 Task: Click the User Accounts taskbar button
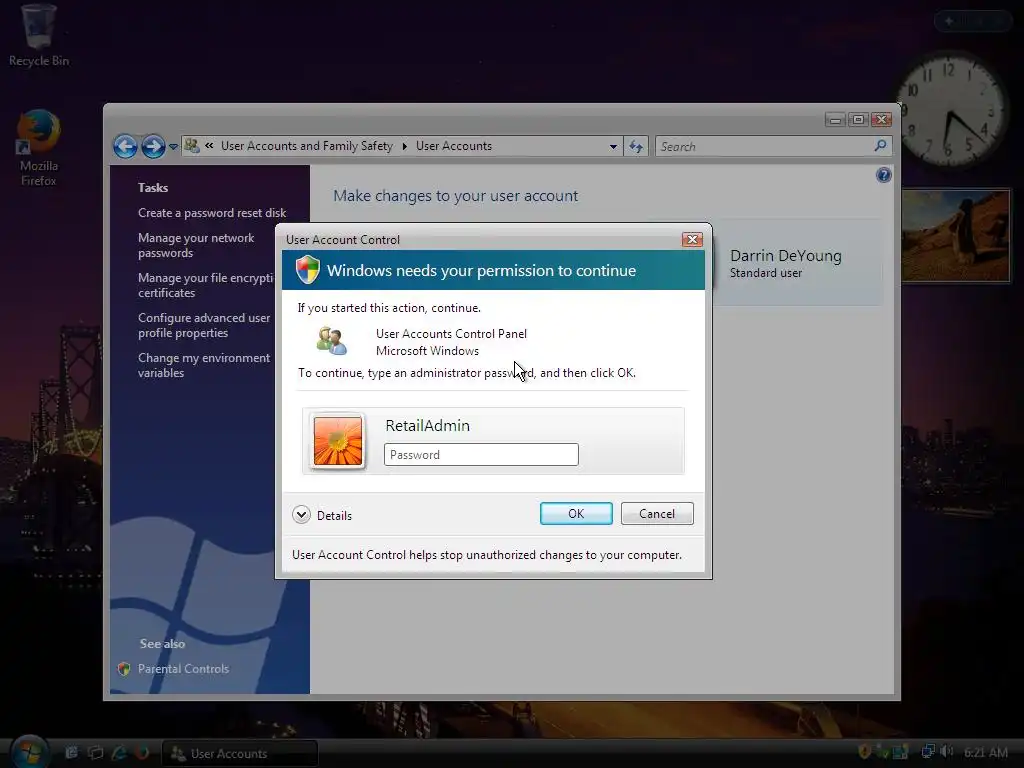point(240,754)
